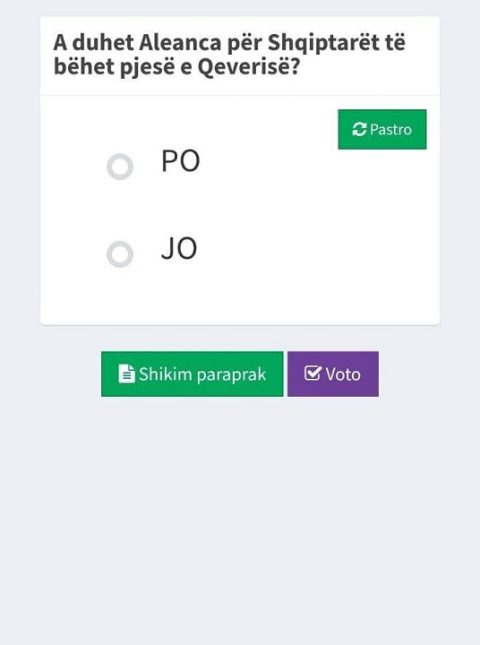480x645 pixels.
Task: Click the word Pastro on the green button
Action: coord(391,130)
